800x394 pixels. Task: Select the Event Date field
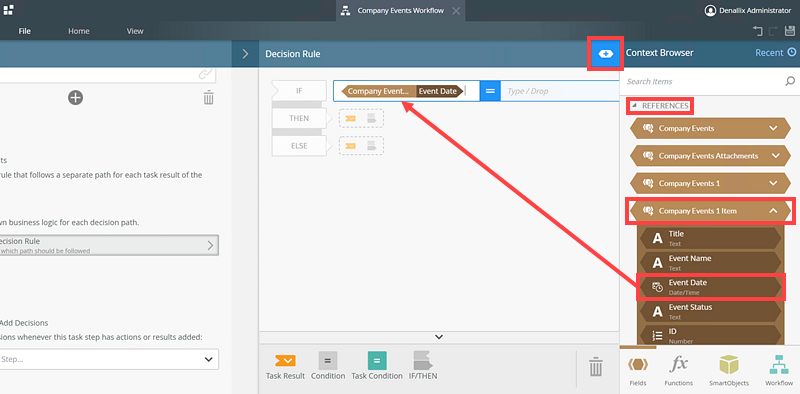tap(710, 287)
